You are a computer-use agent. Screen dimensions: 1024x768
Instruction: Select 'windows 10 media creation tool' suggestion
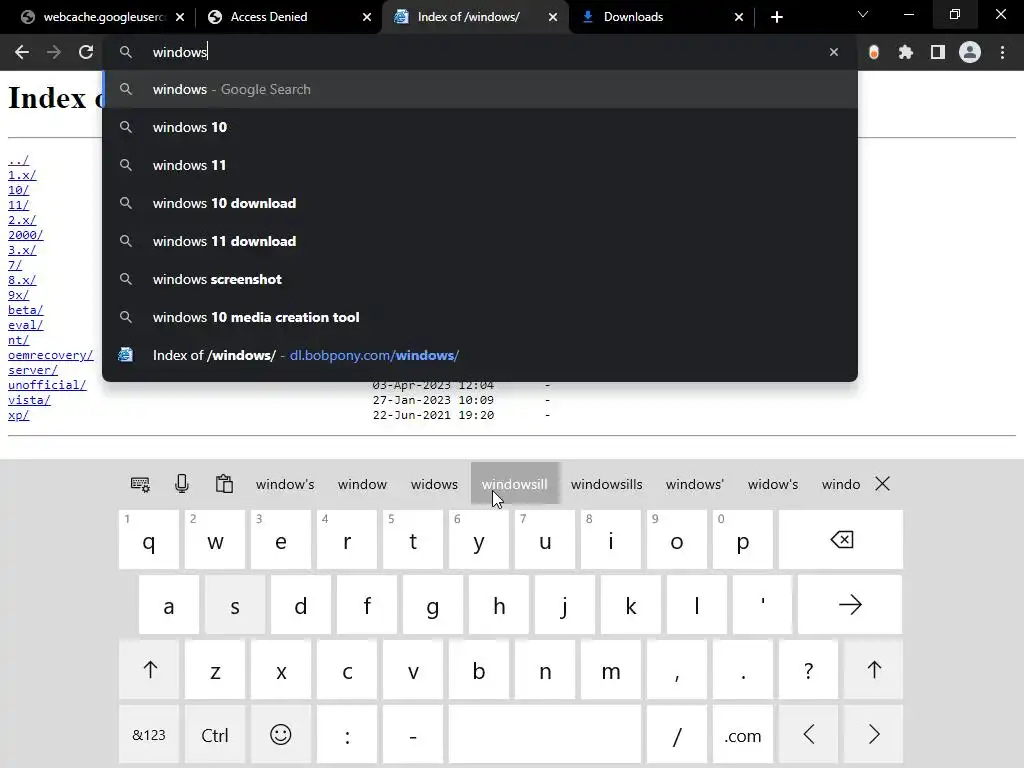480,317
